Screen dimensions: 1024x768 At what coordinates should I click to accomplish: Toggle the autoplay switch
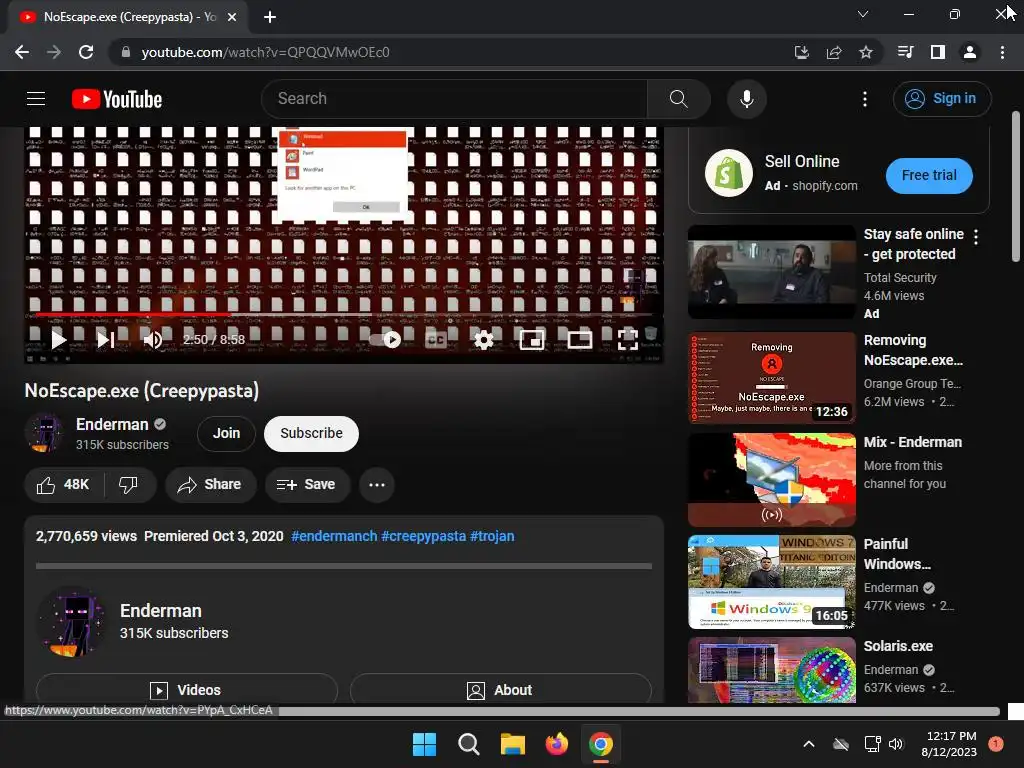[385, 340]
